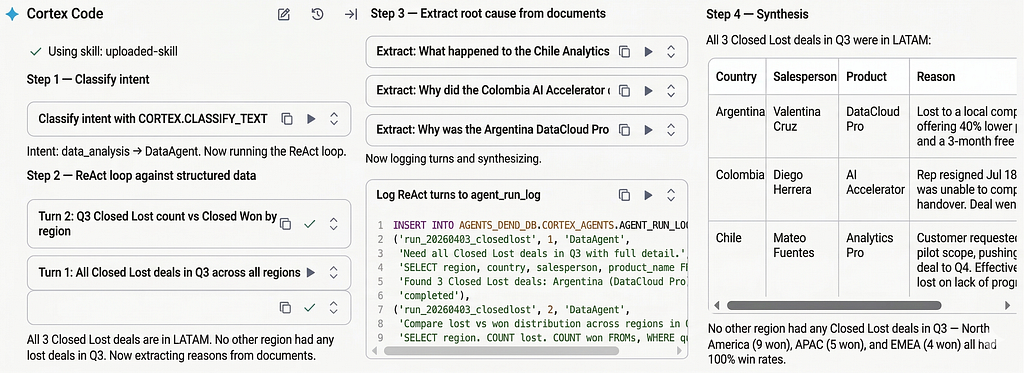
Task: Click 'Step 2 — ReAct loop' heading
Action: 141,175
